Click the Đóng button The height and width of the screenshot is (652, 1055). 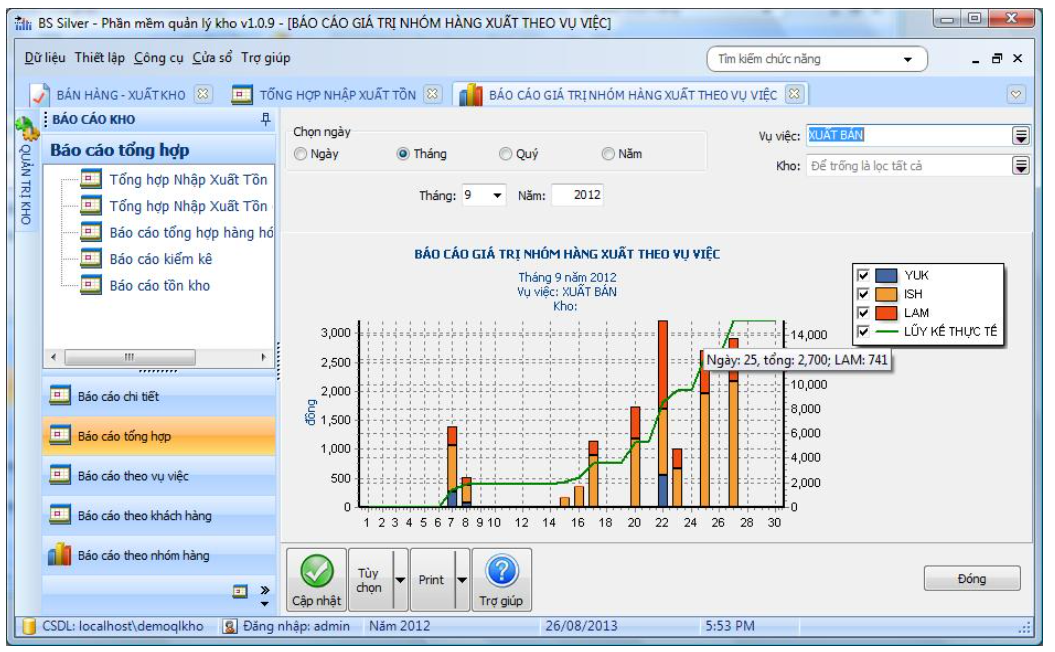[971, 579]
